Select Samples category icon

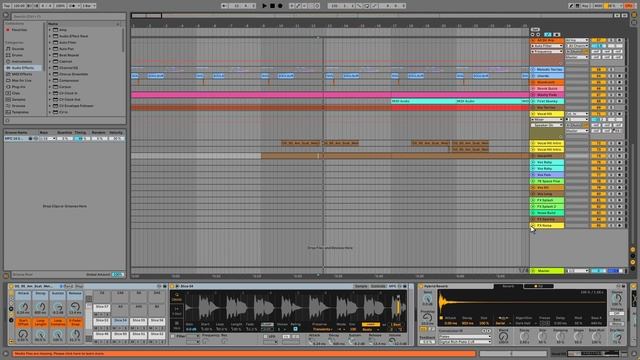coord(8,100)
